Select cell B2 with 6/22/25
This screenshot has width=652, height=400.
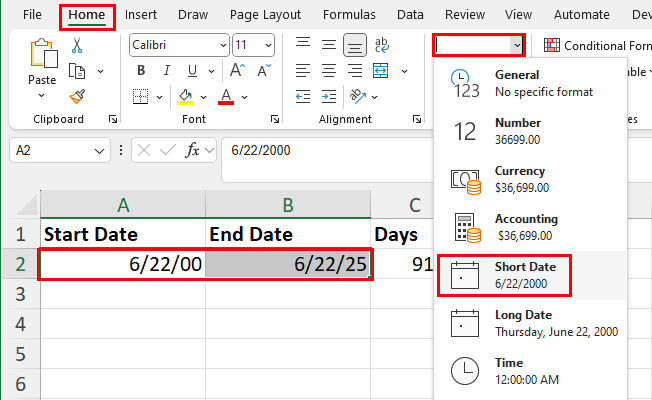pyautogui.click(x=288, y=264)
